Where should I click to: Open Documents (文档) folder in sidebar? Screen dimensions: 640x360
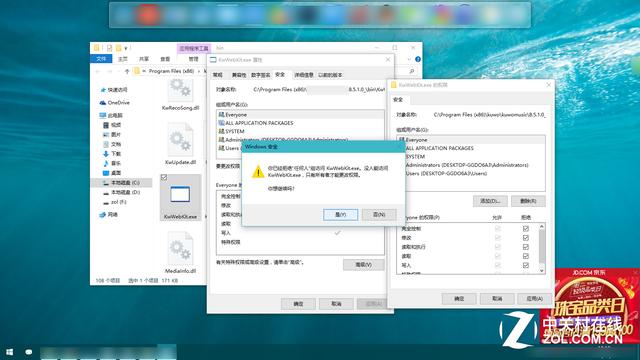tap(112, 144)
